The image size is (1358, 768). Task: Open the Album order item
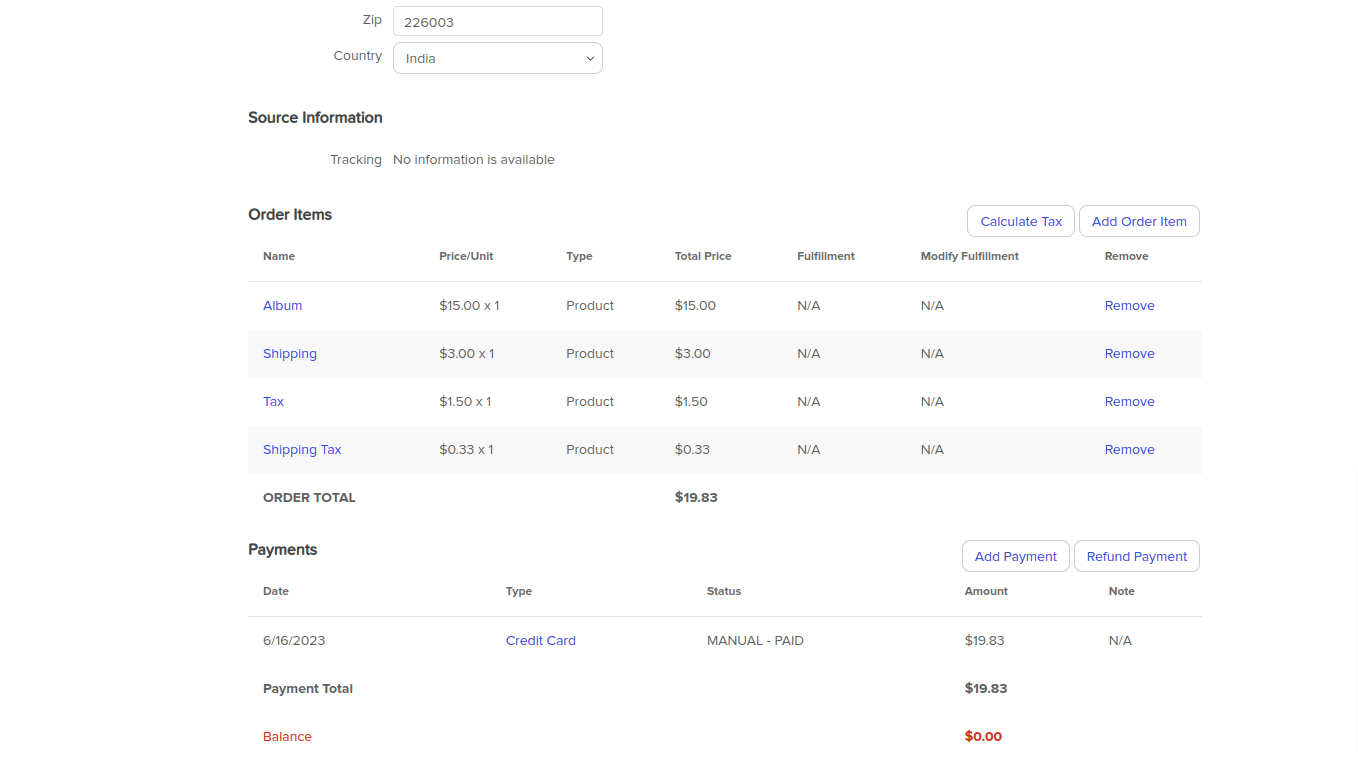coord(282,305)
